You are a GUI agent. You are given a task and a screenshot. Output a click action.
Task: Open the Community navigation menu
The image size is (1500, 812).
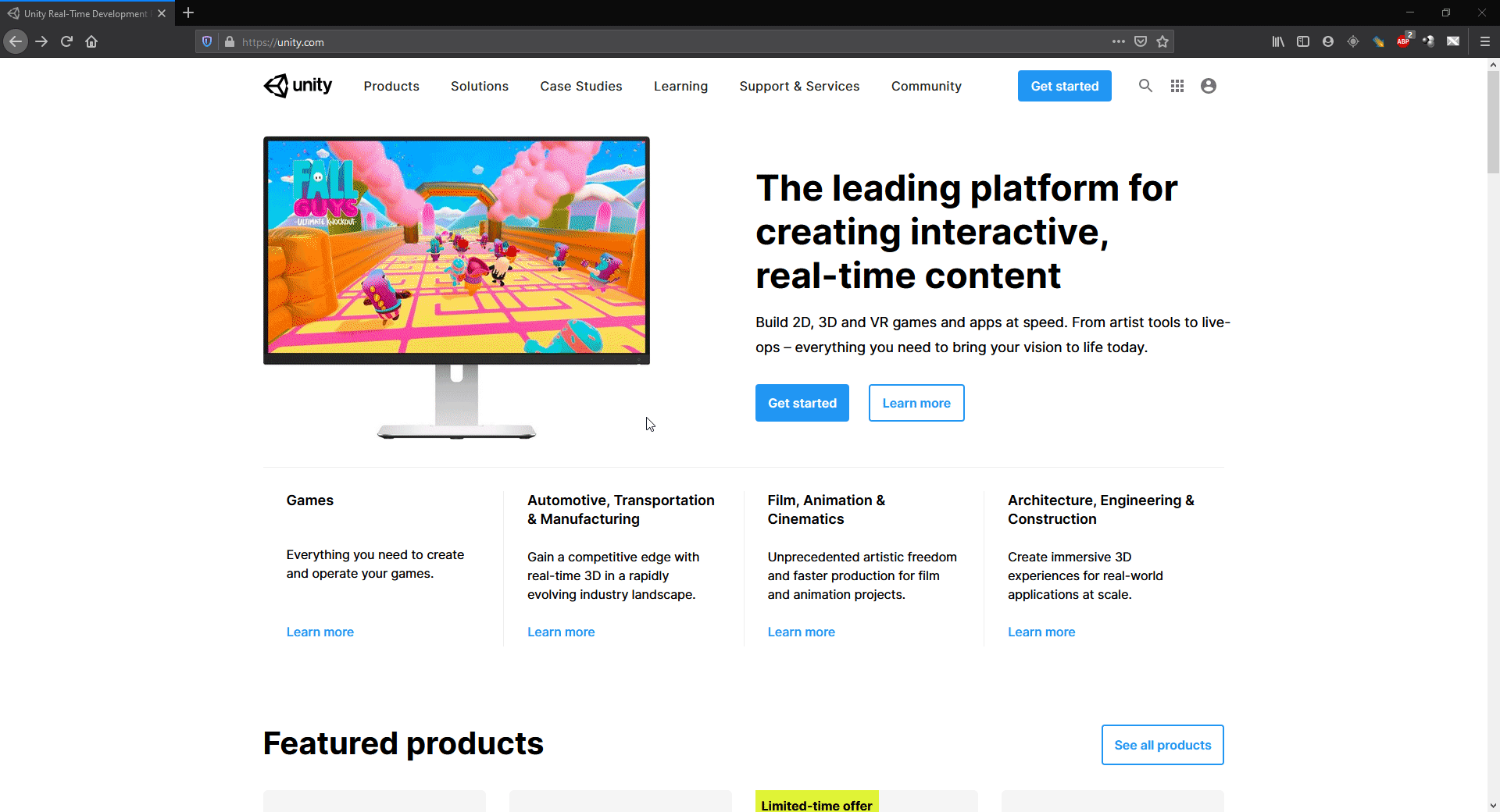click(x=927, y=86)
